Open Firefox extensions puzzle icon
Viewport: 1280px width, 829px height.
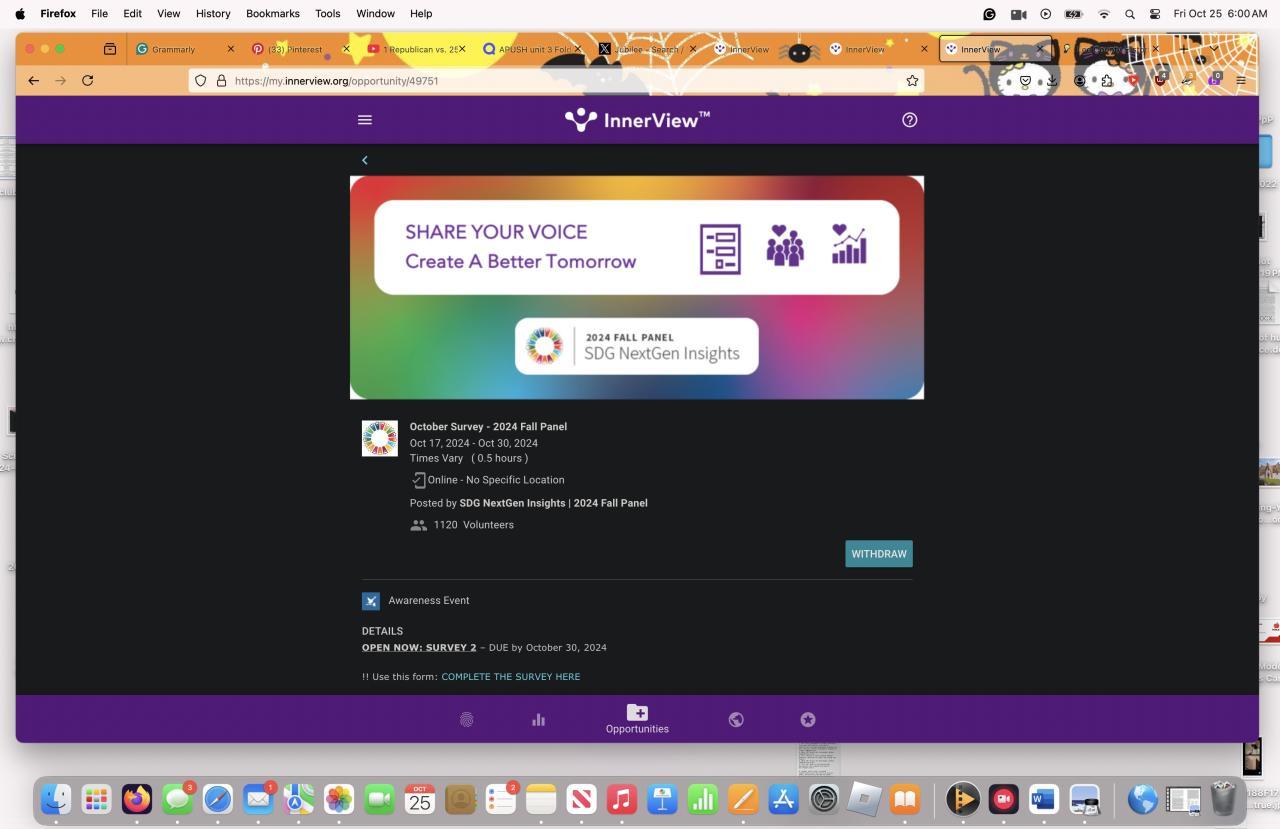pyautogui.click(x=1107, y=81)
